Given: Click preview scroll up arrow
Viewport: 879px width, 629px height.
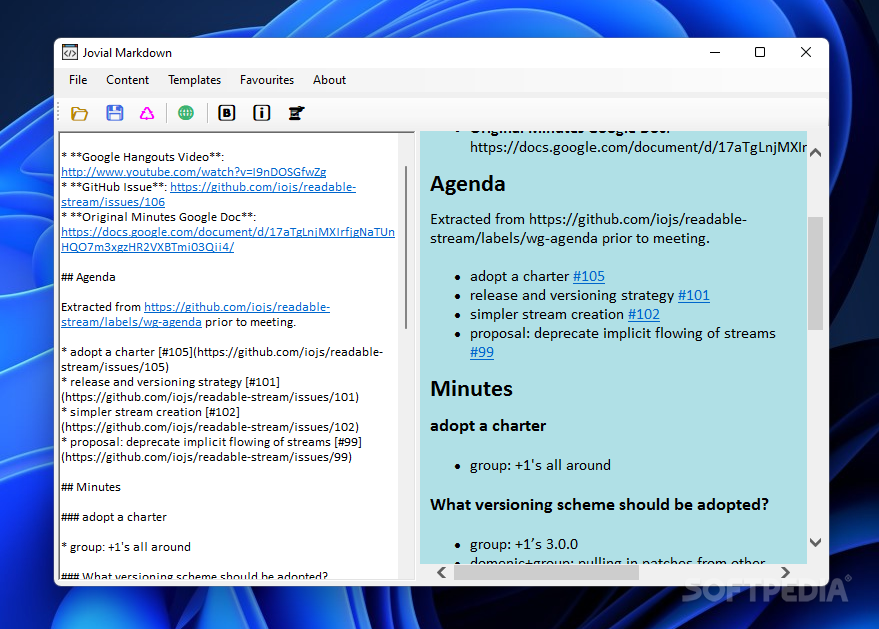Looking at the screenshot, I should coord(816,152).
